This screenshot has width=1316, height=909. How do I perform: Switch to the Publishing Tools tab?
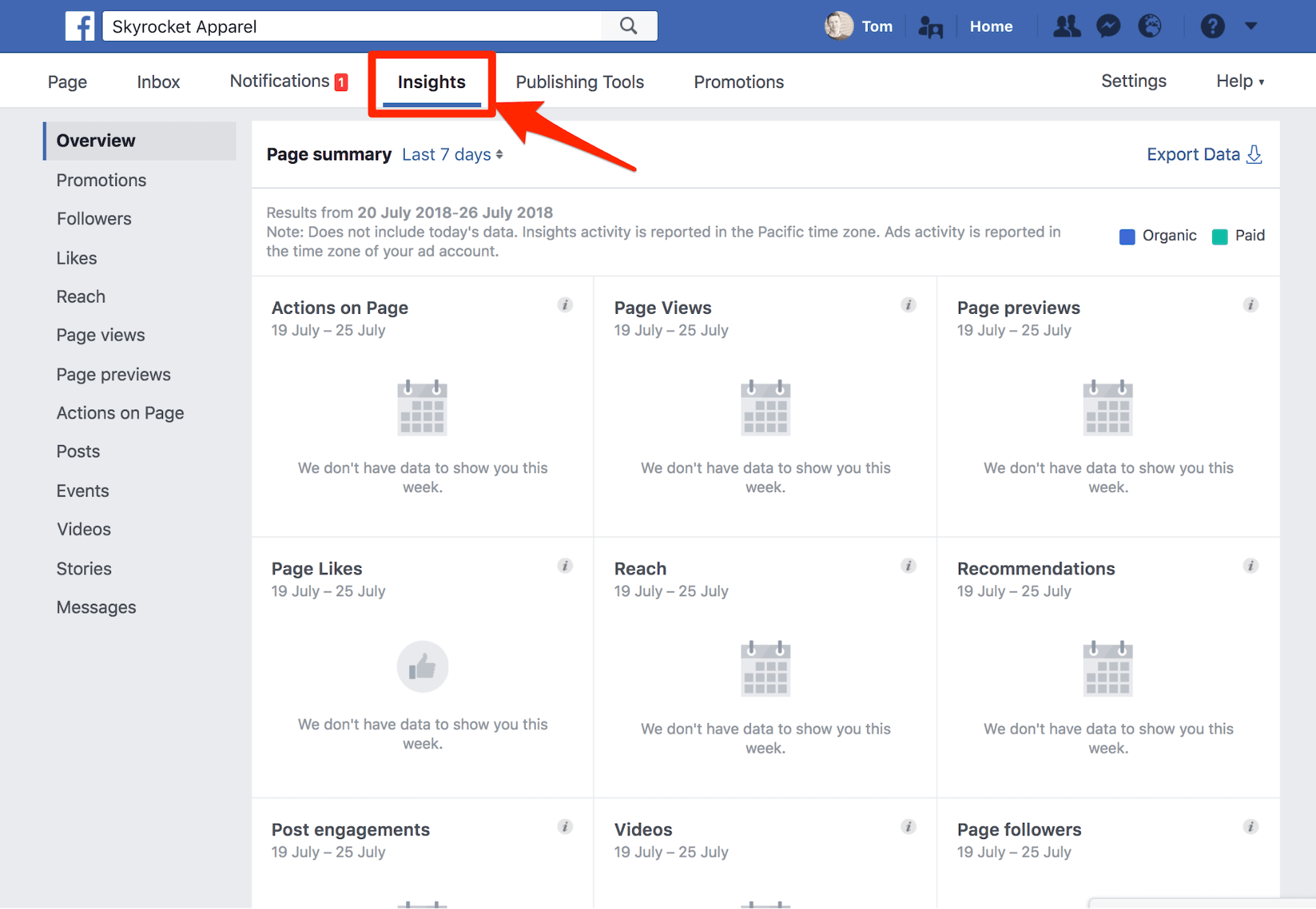[x=579, y=81]
